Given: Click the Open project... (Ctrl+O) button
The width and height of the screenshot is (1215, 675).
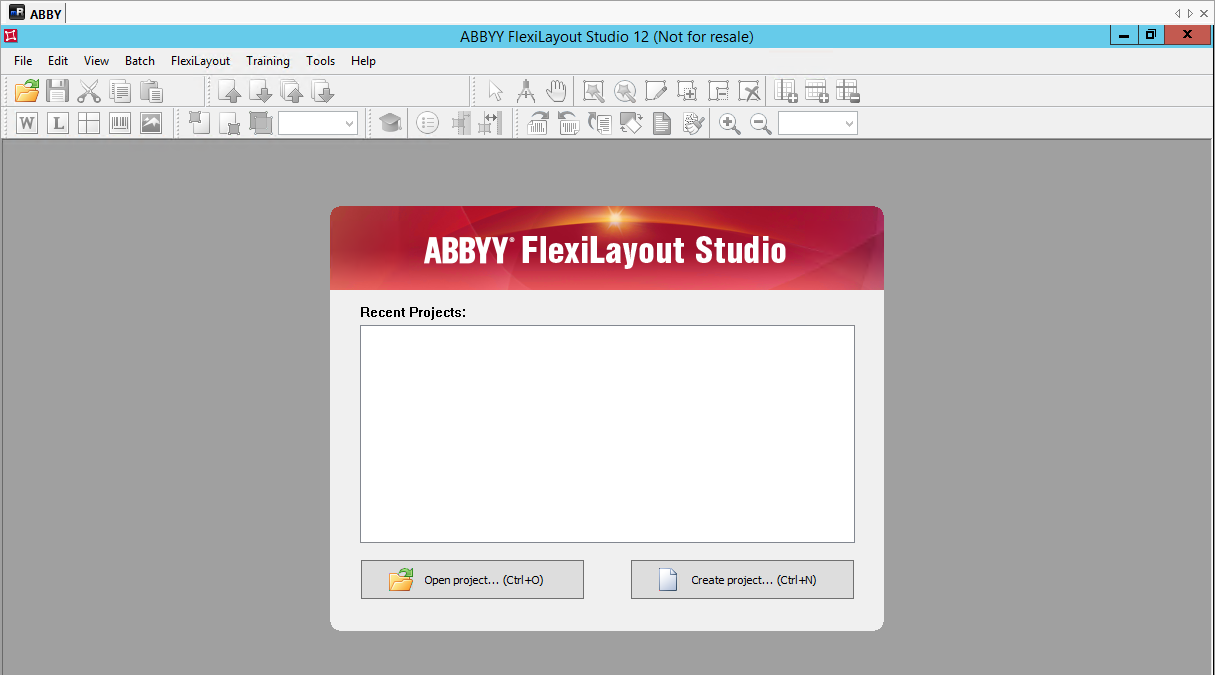Looking at the screenshot, I should click(x=472, y=580).
